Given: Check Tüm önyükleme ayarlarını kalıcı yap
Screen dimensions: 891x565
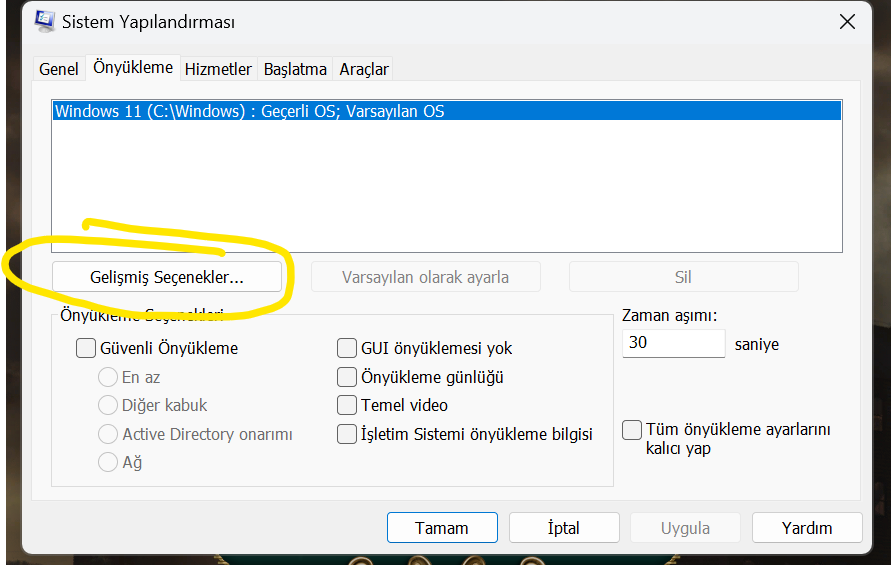Looking at the screenshot, I should click(x=632, y=430).
